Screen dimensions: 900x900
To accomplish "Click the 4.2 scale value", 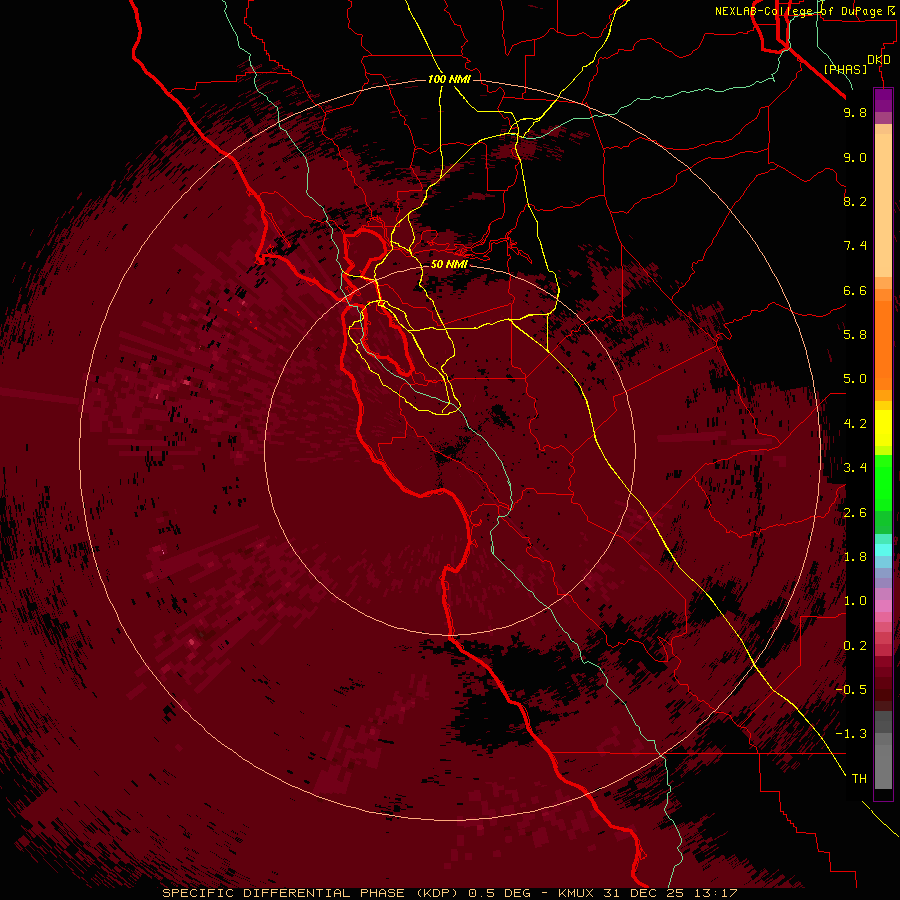I will click(x=855, y=424).
